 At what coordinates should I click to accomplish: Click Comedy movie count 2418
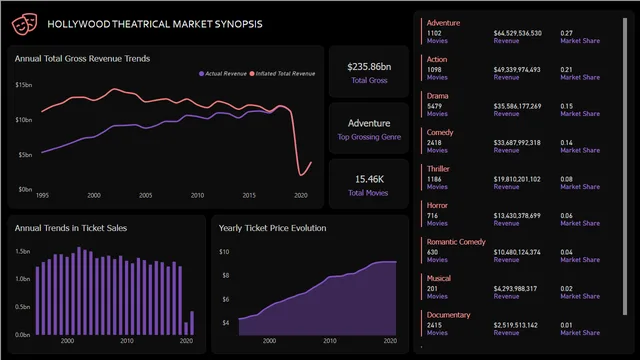point(434,143)
